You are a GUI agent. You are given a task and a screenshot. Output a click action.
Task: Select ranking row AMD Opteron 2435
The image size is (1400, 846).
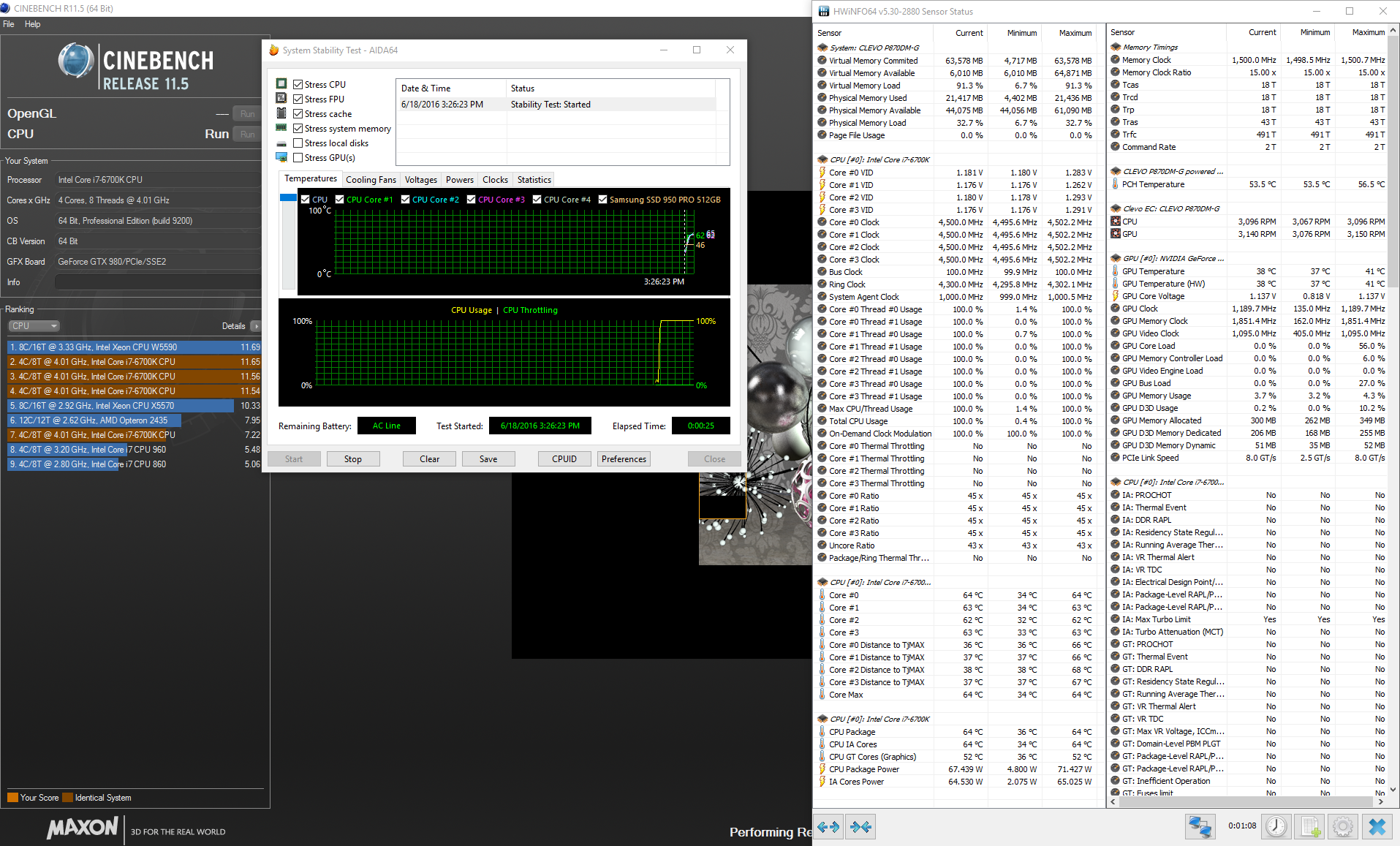click(134, 420)
